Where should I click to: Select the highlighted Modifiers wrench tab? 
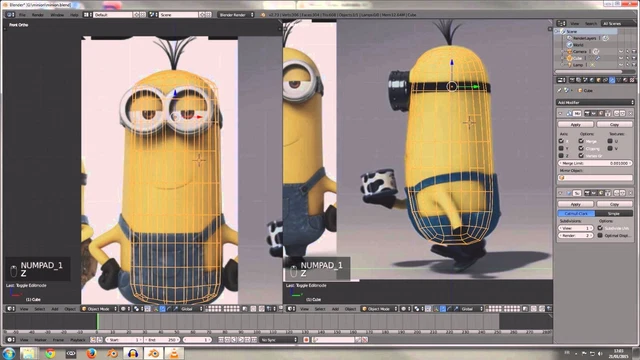[x=612, y=80]
